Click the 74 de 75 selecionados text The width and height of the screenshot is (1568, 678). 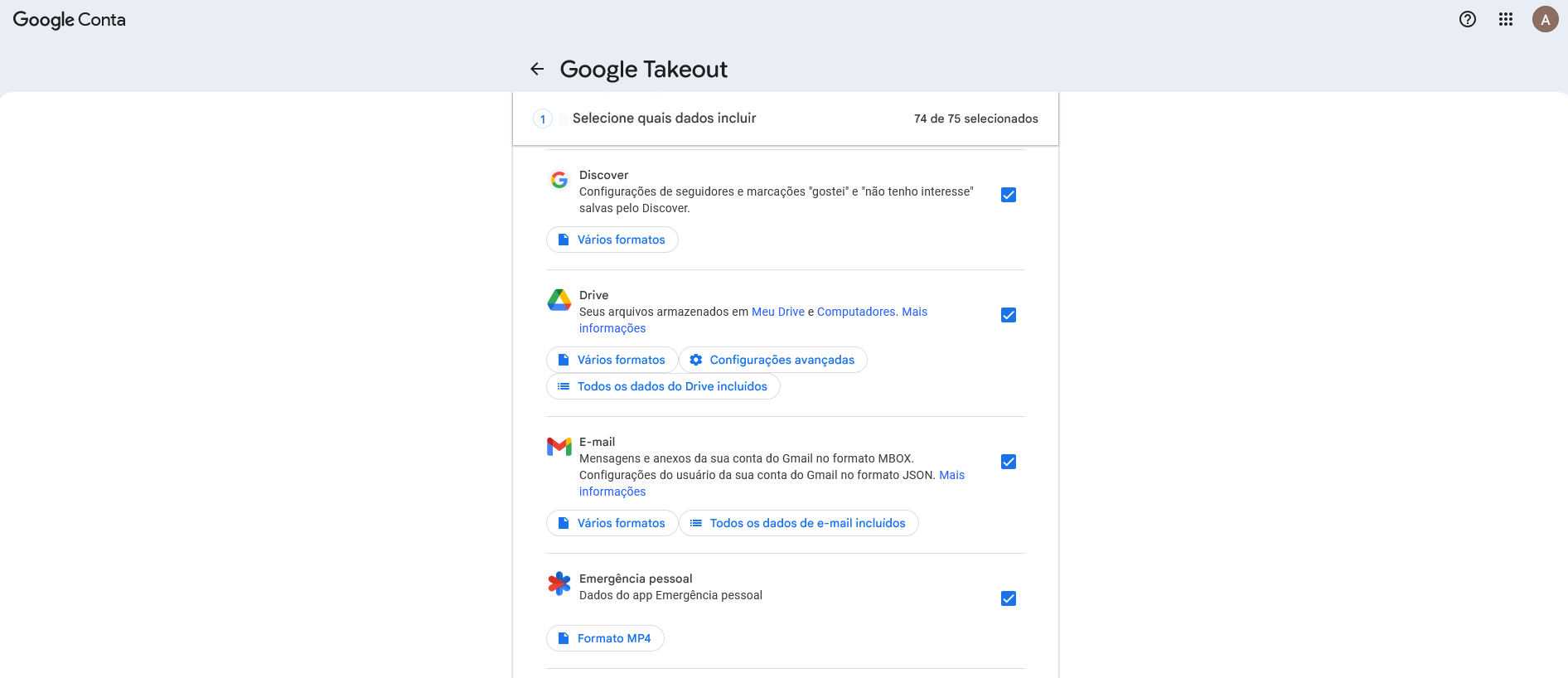pyautogui.click(x=975, y=119)
